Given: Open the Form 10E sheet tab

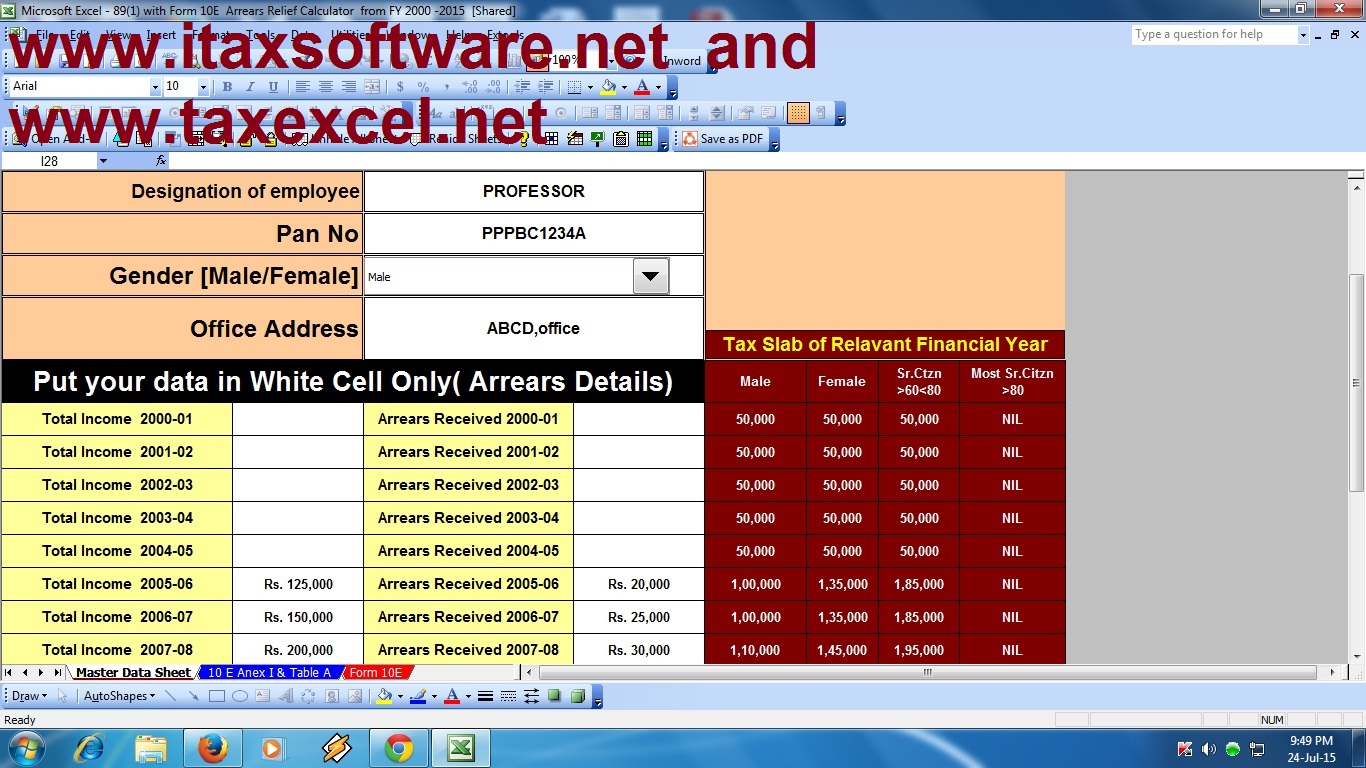Looking at the screenshot, I should [376, 673].
